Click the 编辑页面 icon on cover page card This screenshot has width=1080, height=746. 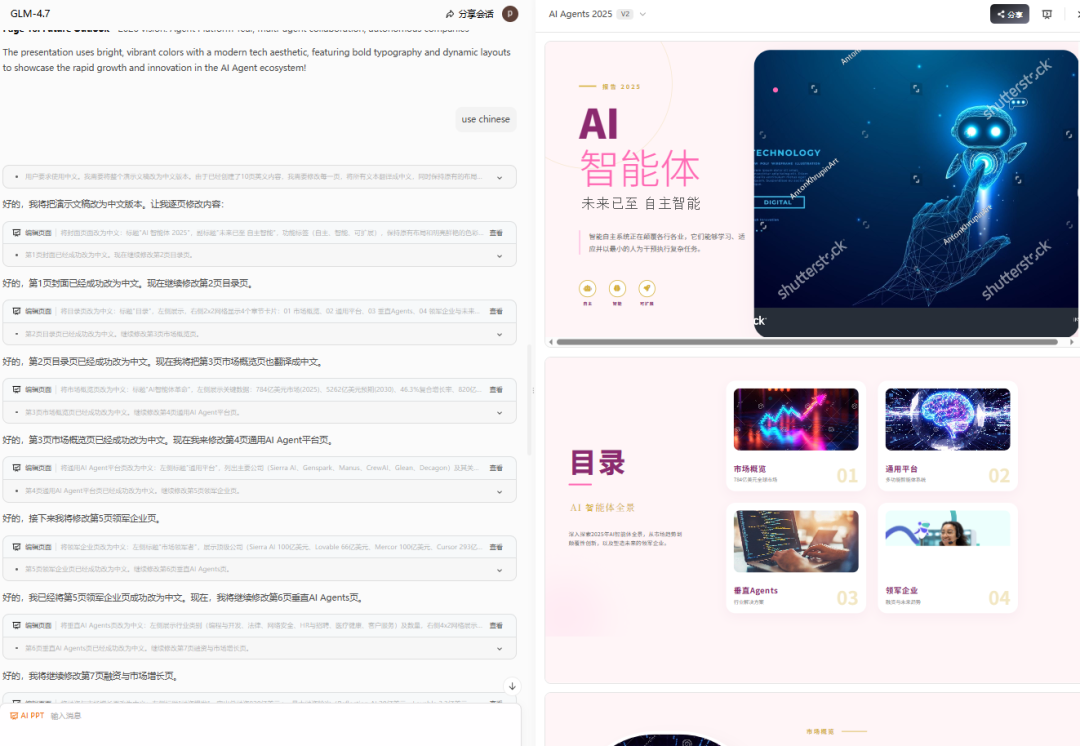[x=17, y=233]
